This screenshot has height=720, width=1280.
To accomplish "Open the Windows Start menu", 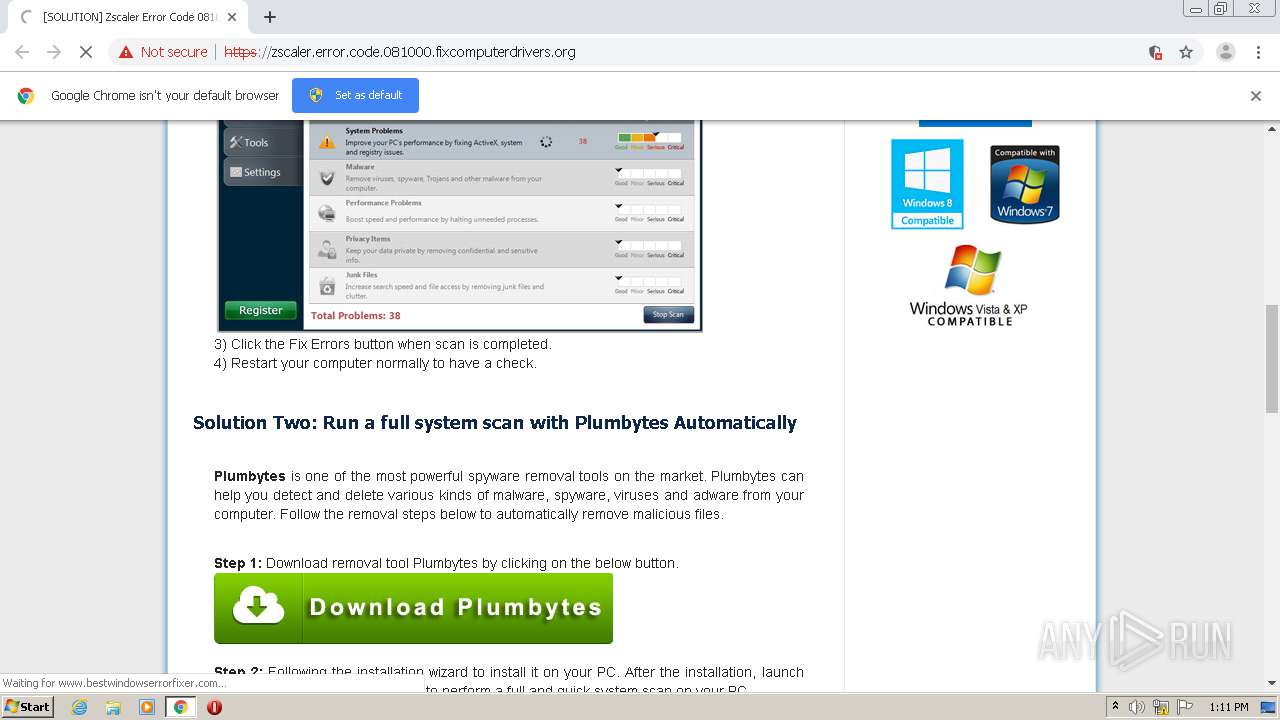I will (x=27, y=706).
